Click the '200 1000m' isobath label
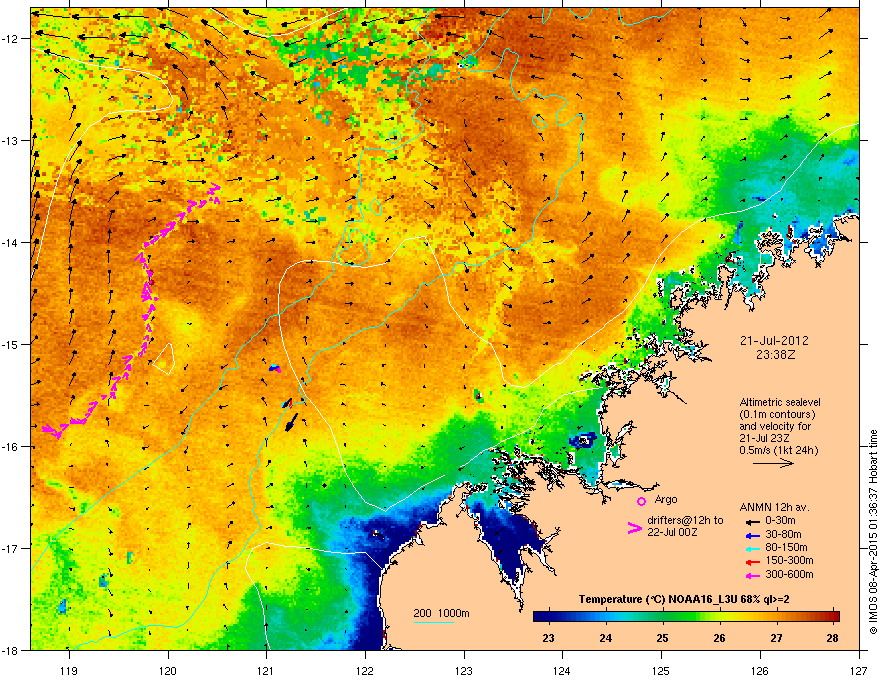Screen dimensions: 880x680 pos(441,613)
